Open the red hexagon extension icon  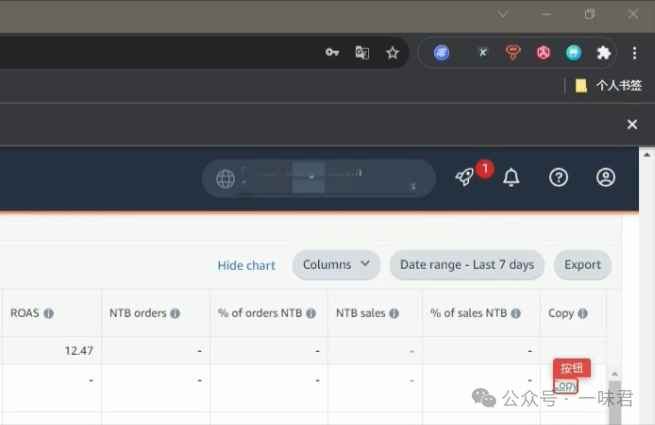543,53
